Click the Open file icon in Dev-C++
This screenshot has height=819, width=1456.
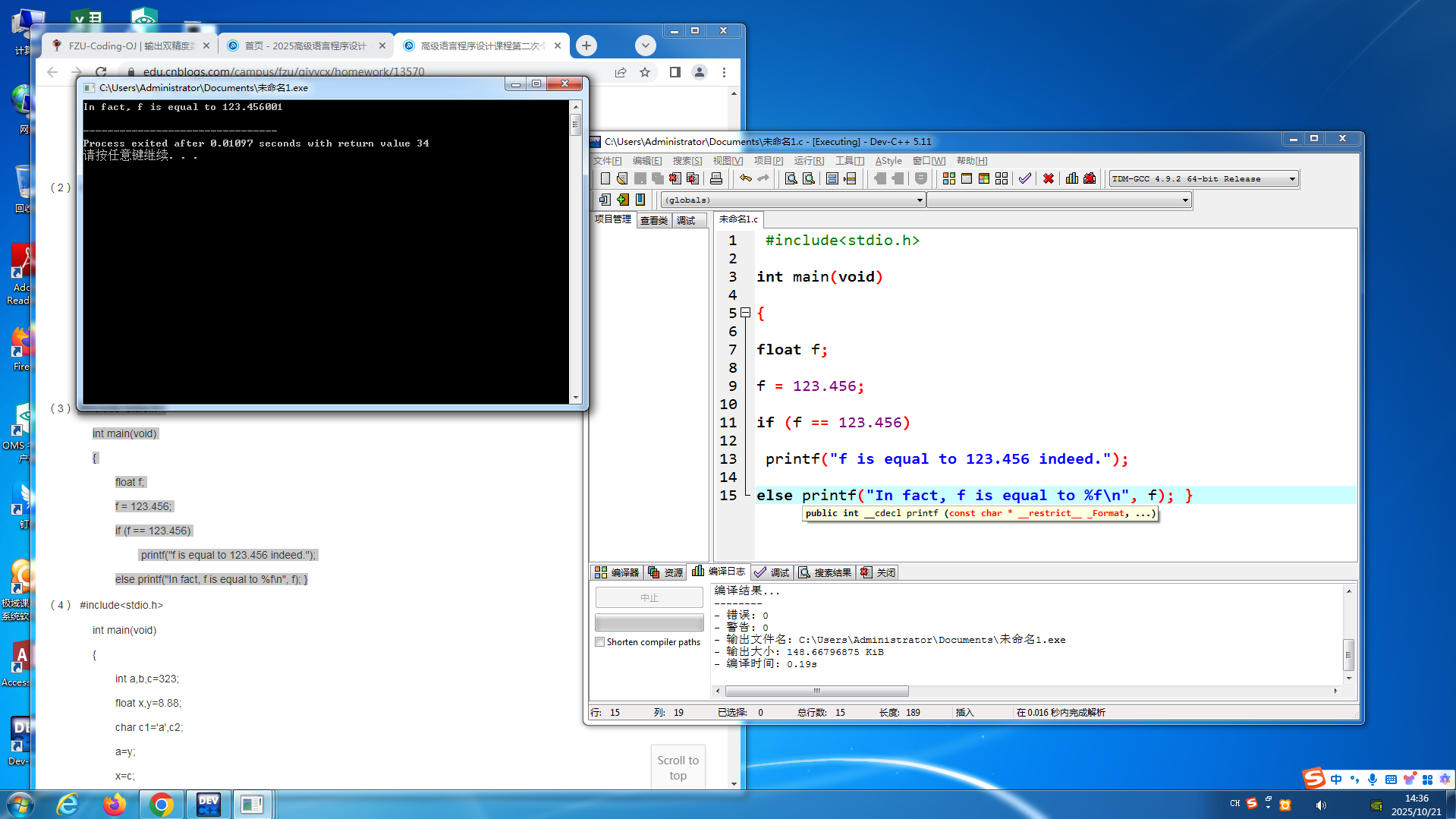click(622, 178)
